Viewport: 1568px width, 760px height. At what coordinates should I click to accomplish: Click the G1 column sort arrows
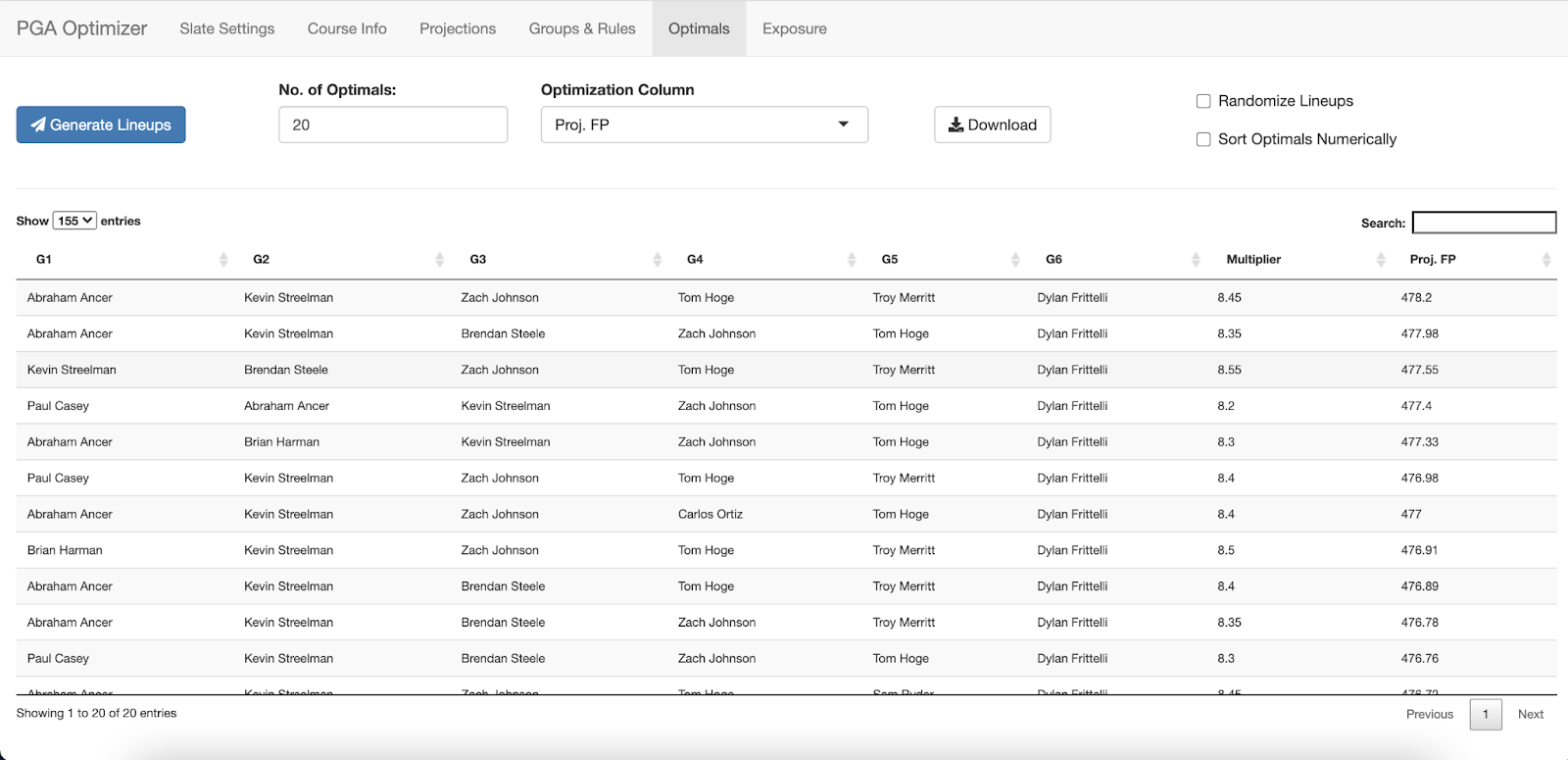pos(223,260)
